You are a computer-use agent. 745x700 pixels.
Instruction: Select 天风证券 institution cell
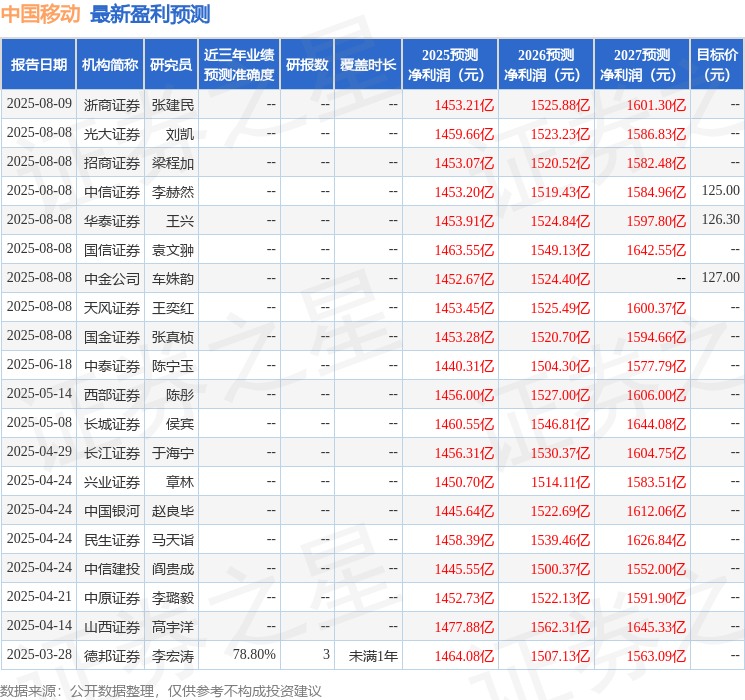pos(112,308)
